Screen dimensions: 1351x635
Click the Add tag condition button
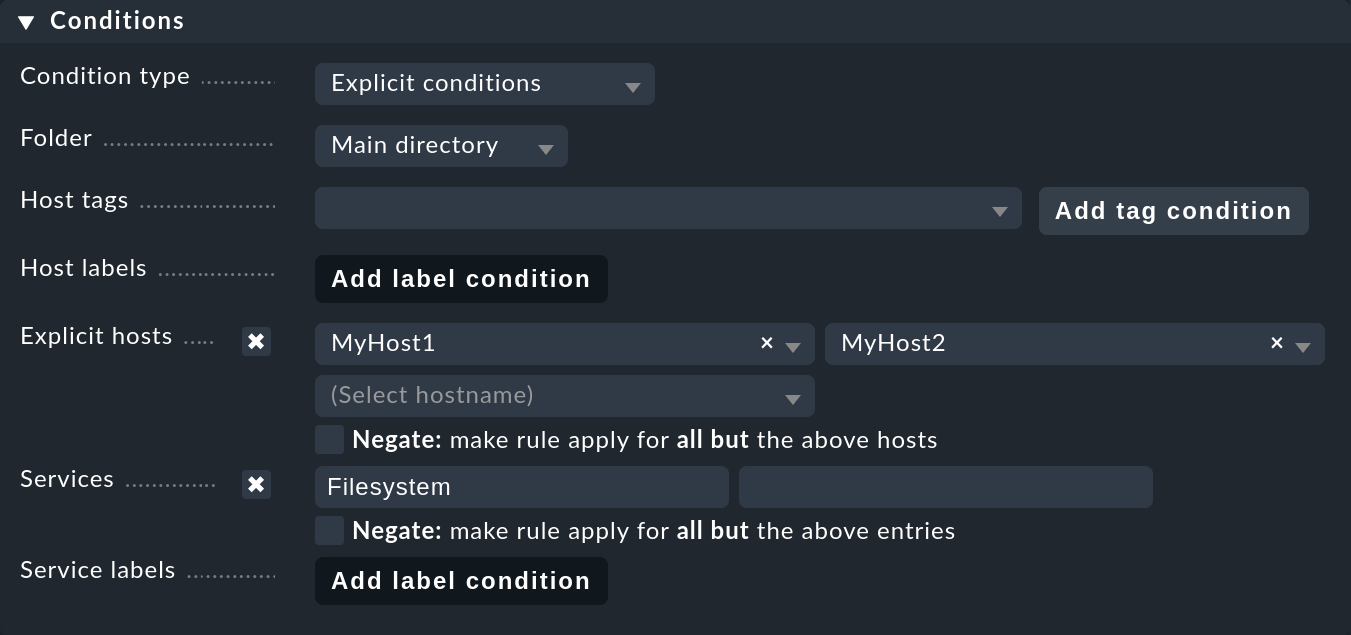pos(1173,211)
